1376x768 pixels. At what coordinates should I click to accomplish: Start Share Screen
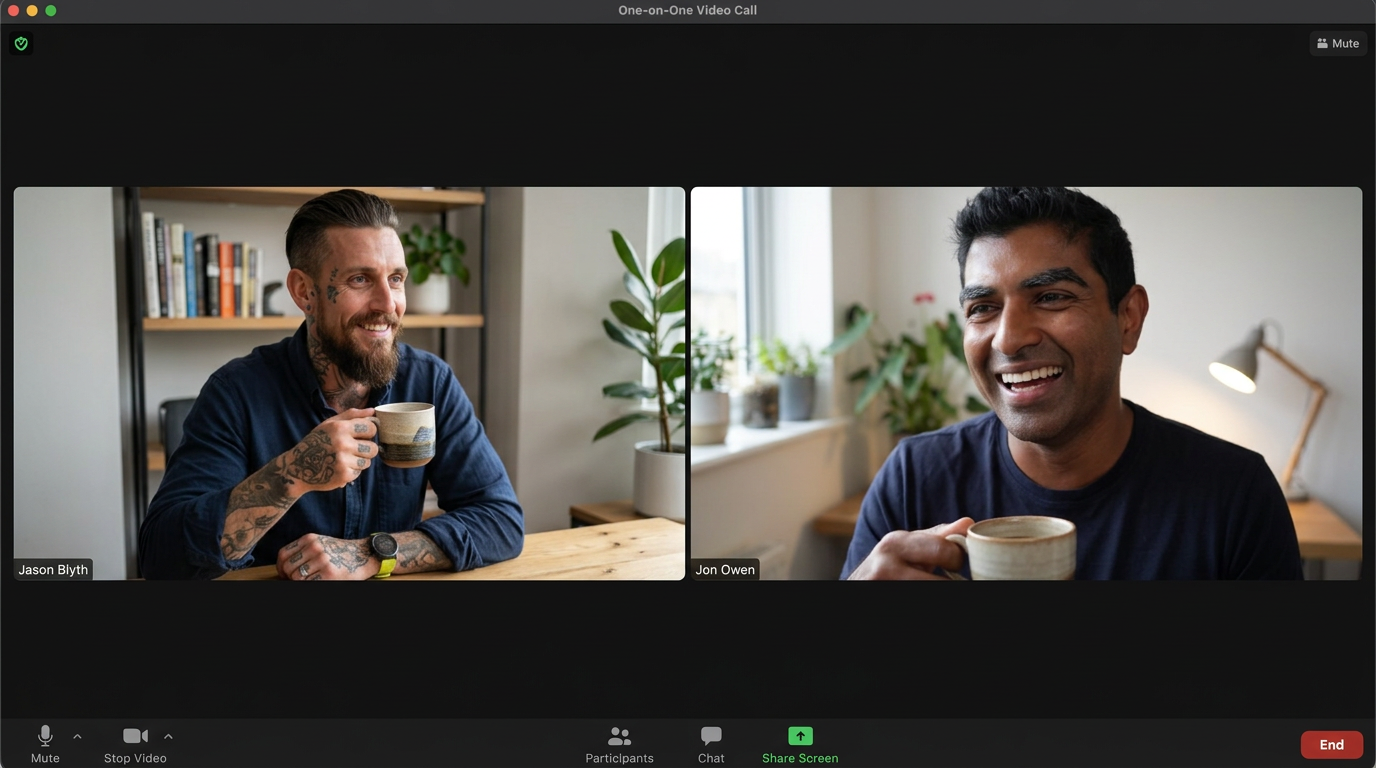(x=800, y=745)
